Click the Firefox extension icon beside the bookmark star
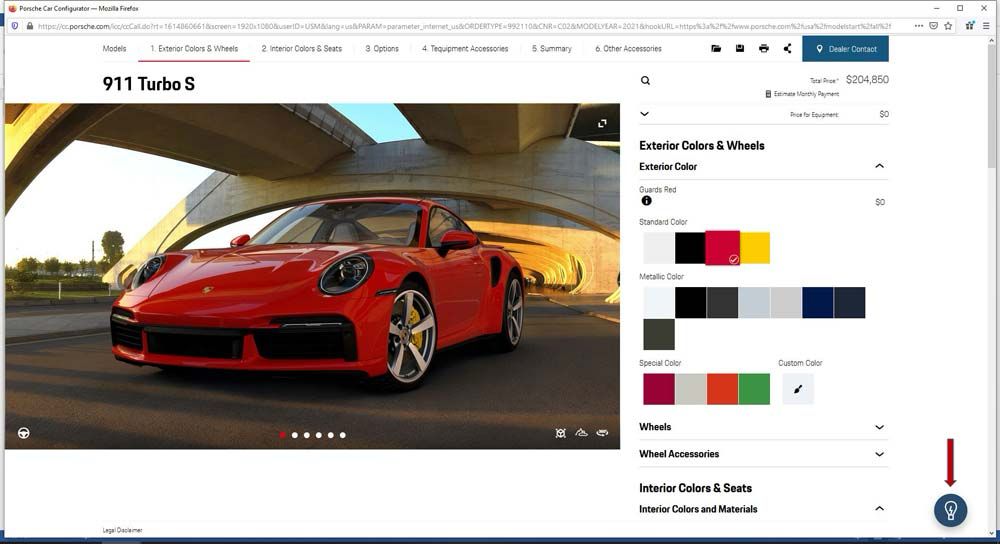This screenshot has width=1000, height=544. pyautogui.click(x=969, y=26)
